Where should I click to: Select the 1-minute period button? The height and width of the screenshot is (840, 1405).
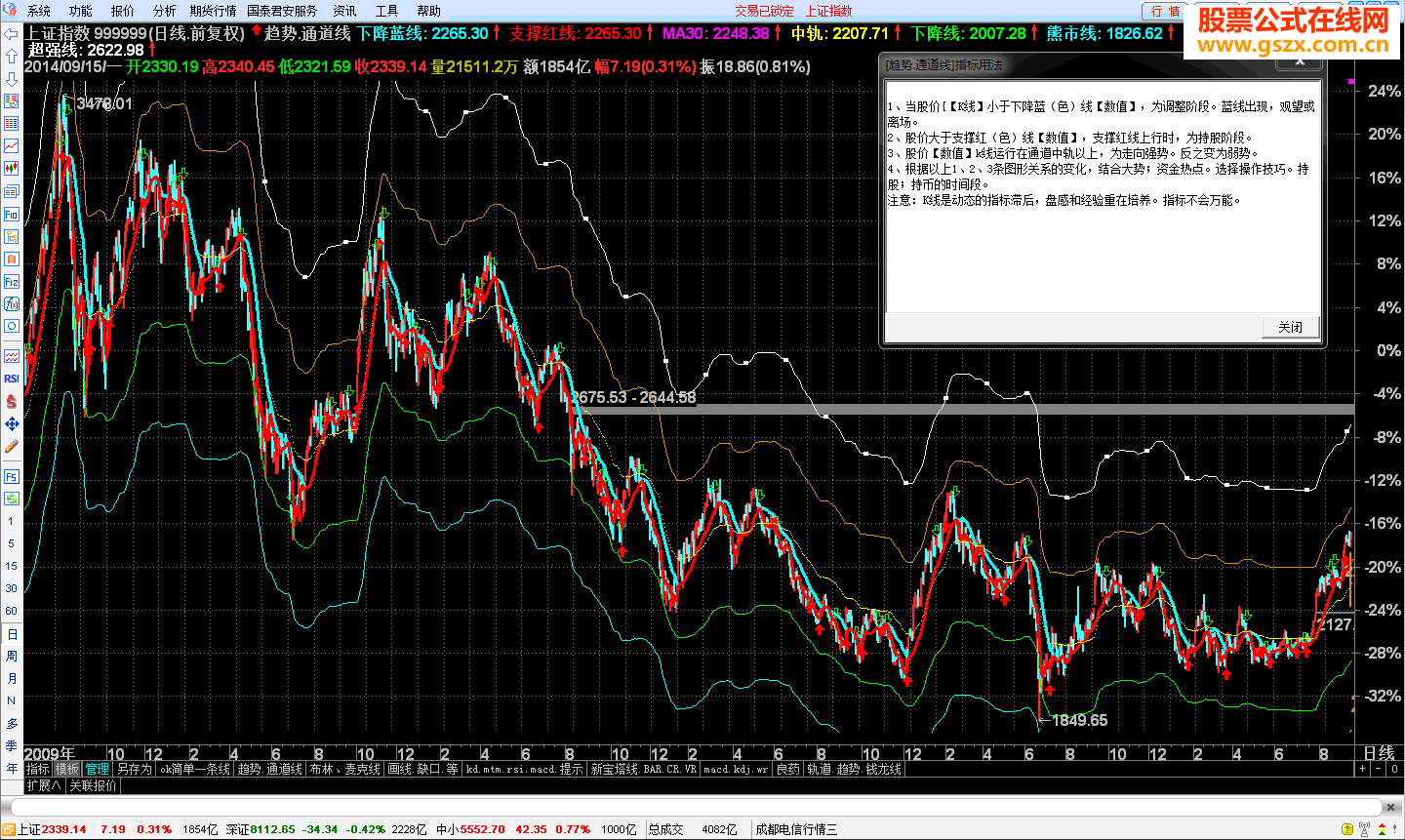pyautogui.click(x=12, y=522)
